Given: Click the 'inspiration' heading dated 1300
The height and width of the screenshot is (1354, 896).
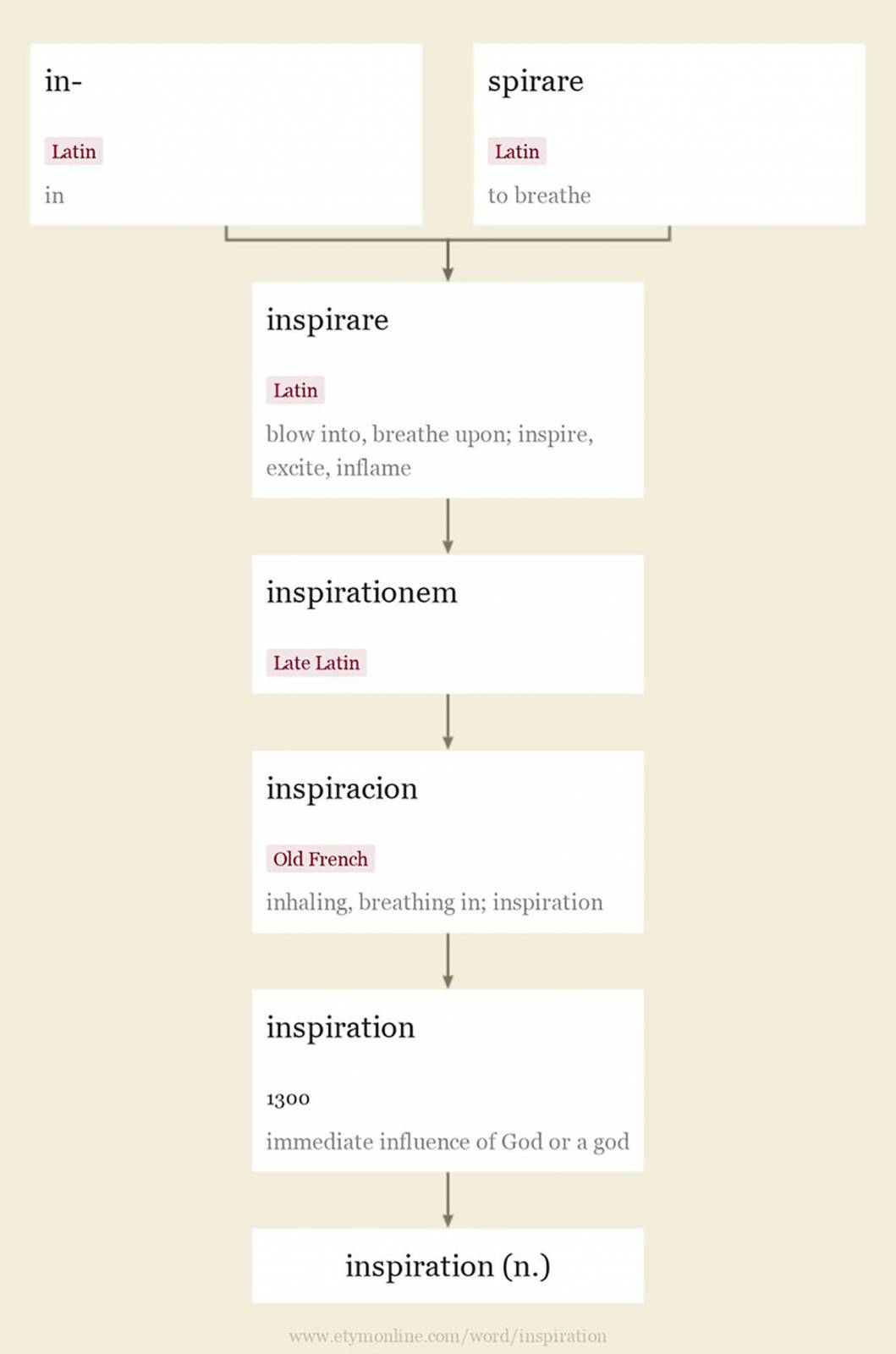Looking at the screenshot, I should [340, 1028].
